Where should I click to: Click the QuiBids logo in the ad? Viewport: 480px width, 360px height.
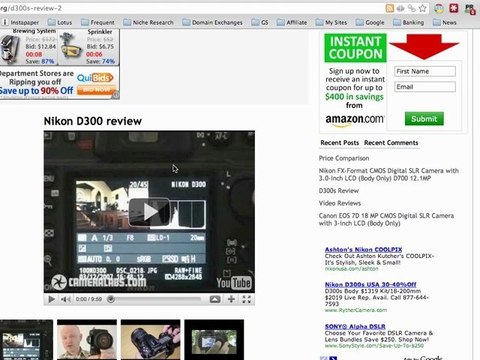click(x=95, y=78)
